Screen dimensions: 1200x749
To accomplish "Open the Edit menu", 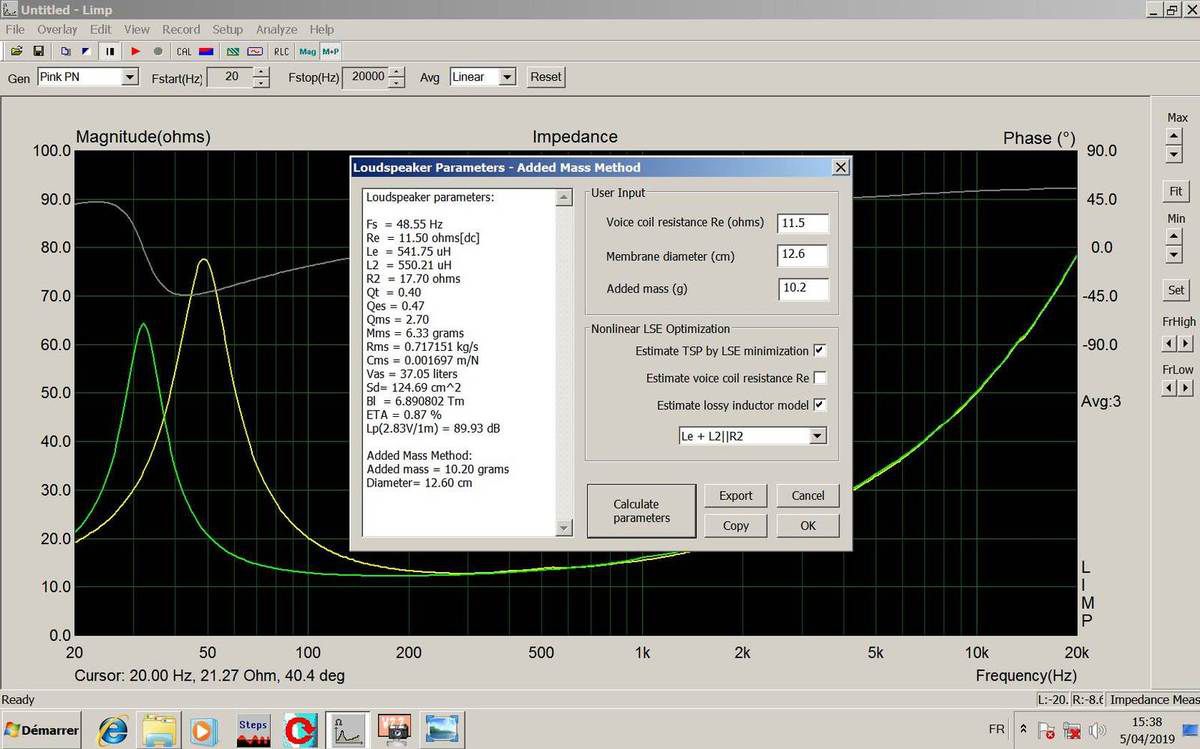I will (x=100, y=30).
